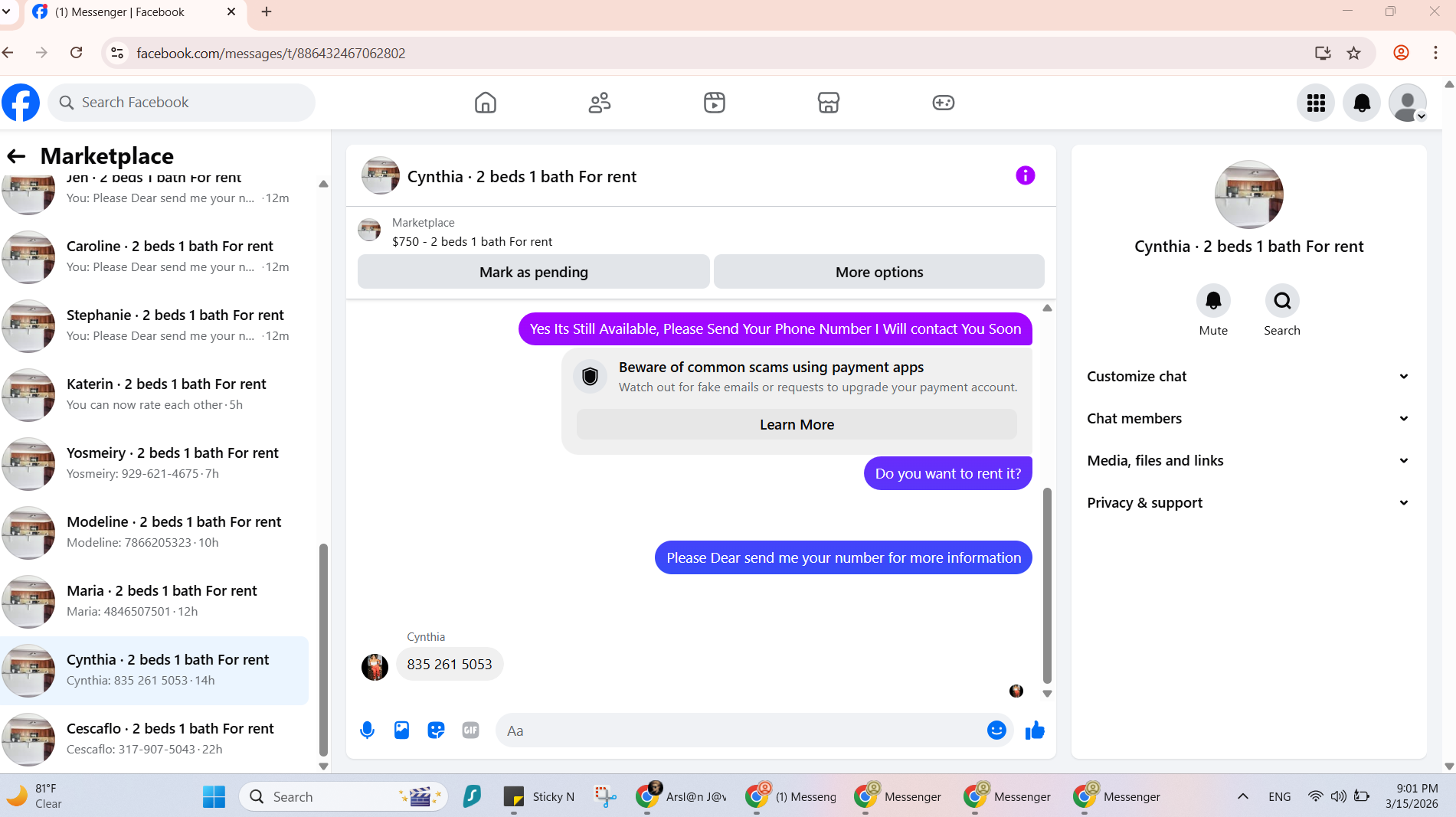Image resolution: width=1456 pixels, height=817 pixels.
Task: Go back with the Marketplace arrow
Action: (x=16, y=156)
